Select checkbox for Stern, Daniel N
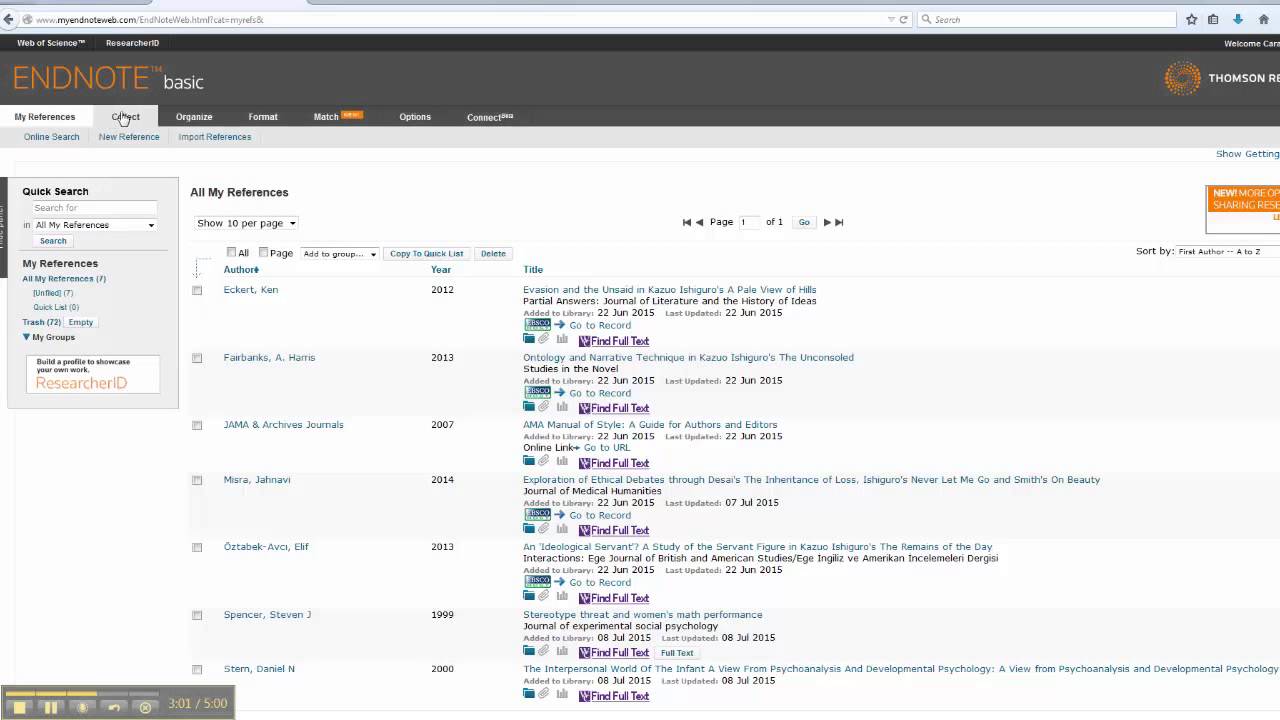Screen dimensions: 1280x720 point(197,669)
